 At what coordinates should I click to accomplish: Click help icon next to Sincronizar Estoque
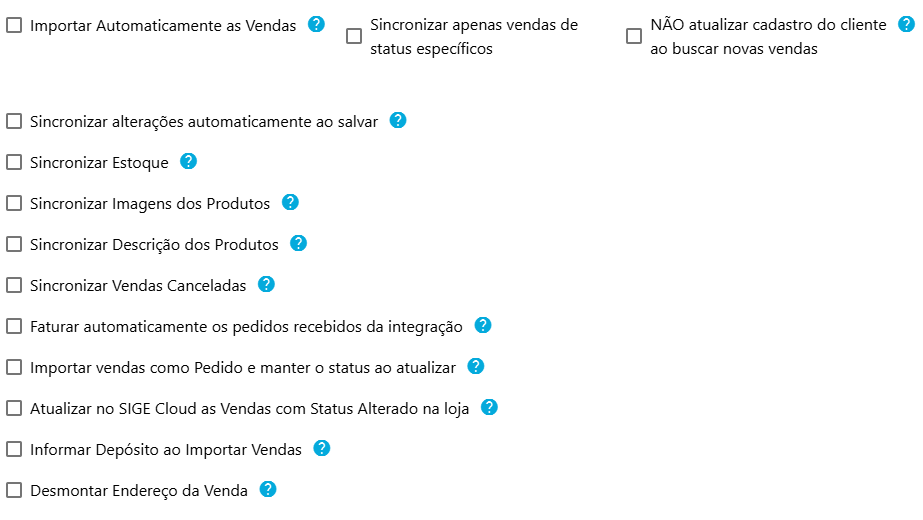pyautogui.click(x=188, y=161)
